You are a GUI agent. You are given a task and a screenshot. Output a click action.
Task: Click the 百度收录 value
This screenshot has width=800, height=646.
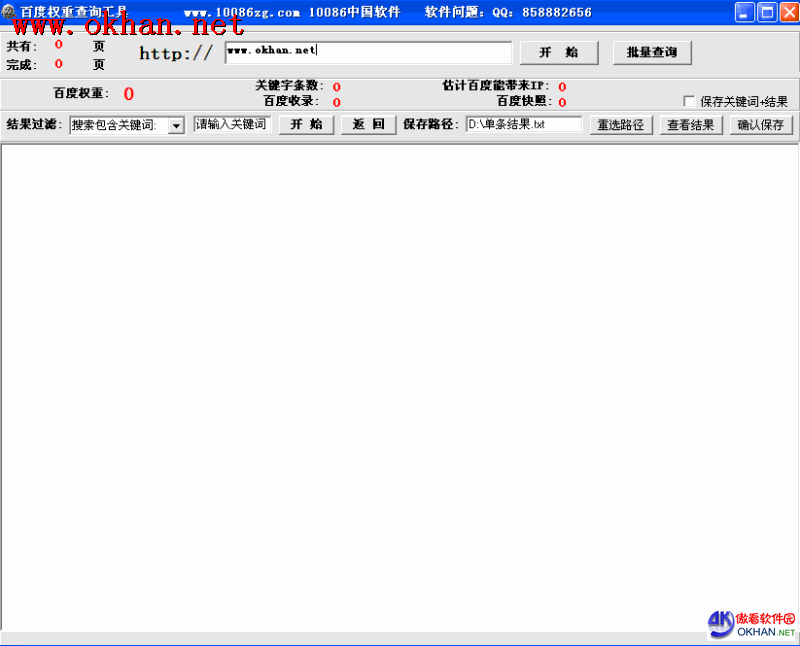[x=337, y=103]
